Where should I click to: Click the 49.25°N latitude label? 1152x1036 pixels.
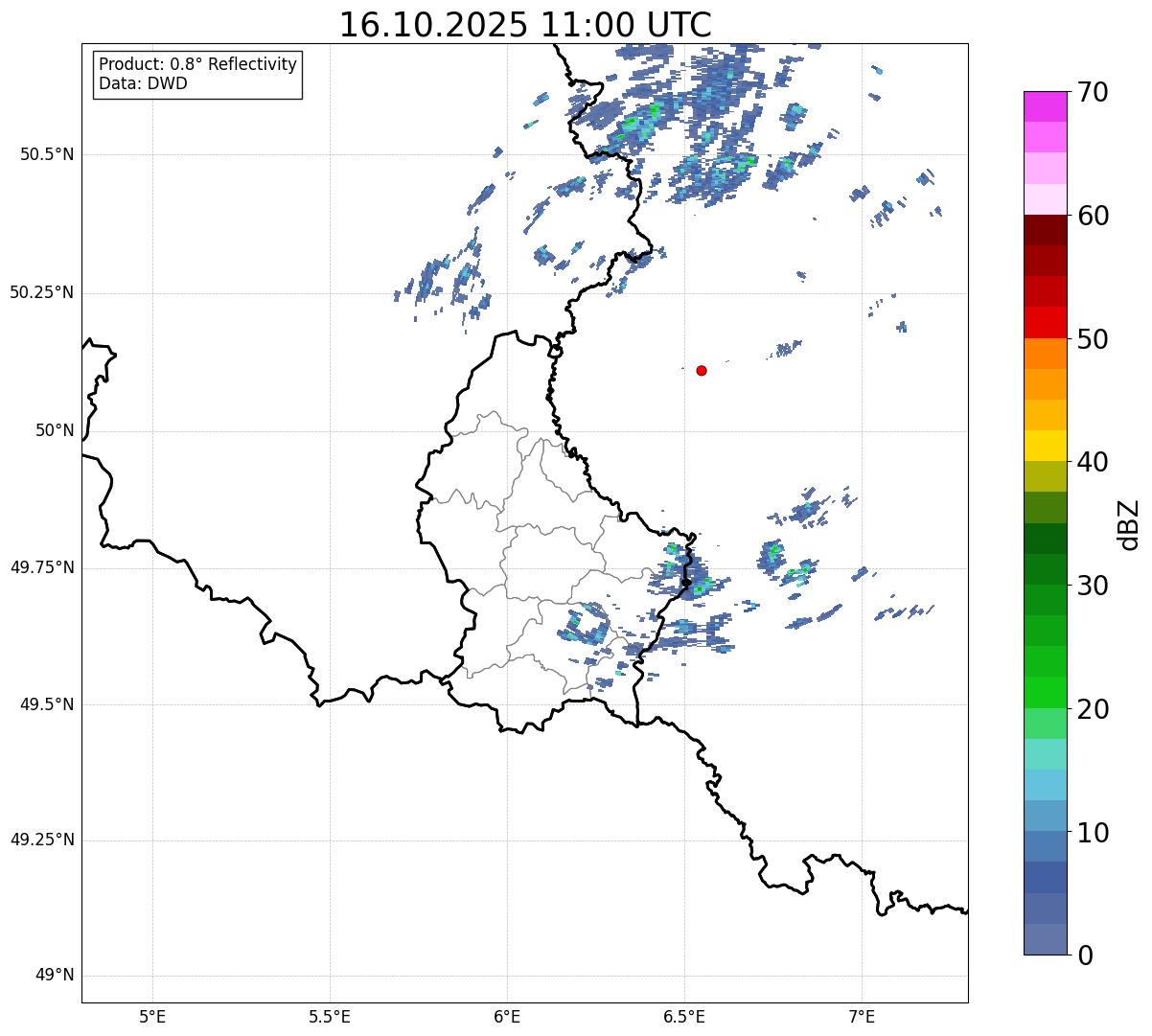click(x=42, y=840)
